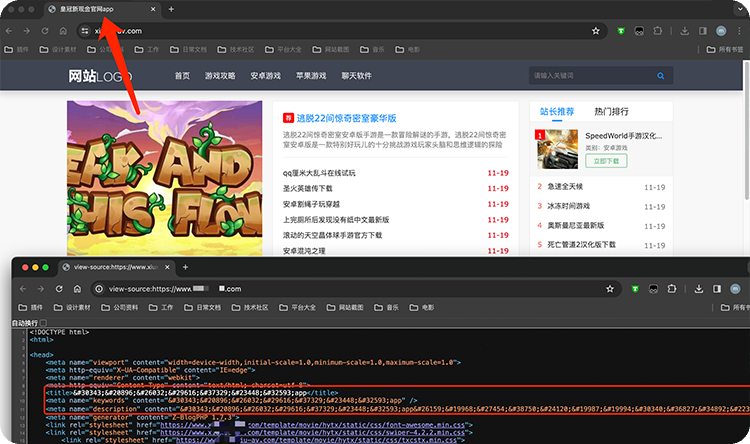Image resolution: width=750 pixels, height=444 pixels.
Task: Click green shield extension in website window toolbar
Action: [621, 31]
